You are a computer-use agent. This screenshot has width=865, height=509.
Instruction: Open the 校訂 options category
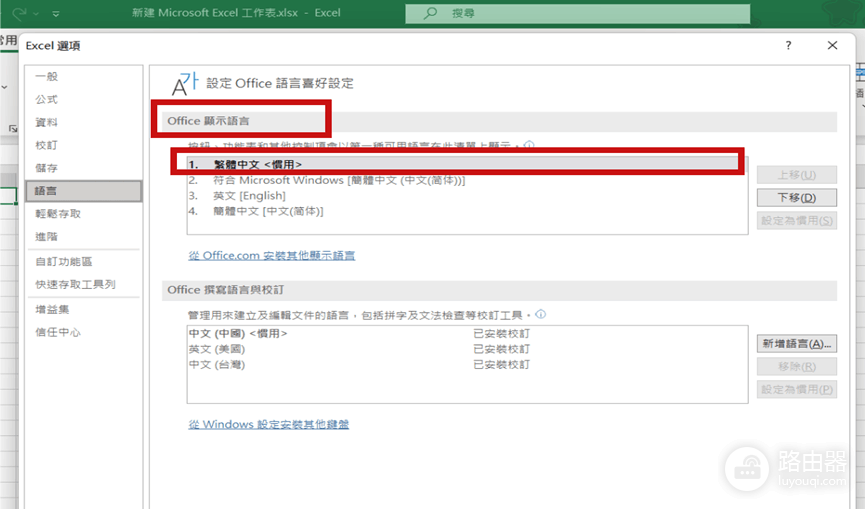point(47,145)
